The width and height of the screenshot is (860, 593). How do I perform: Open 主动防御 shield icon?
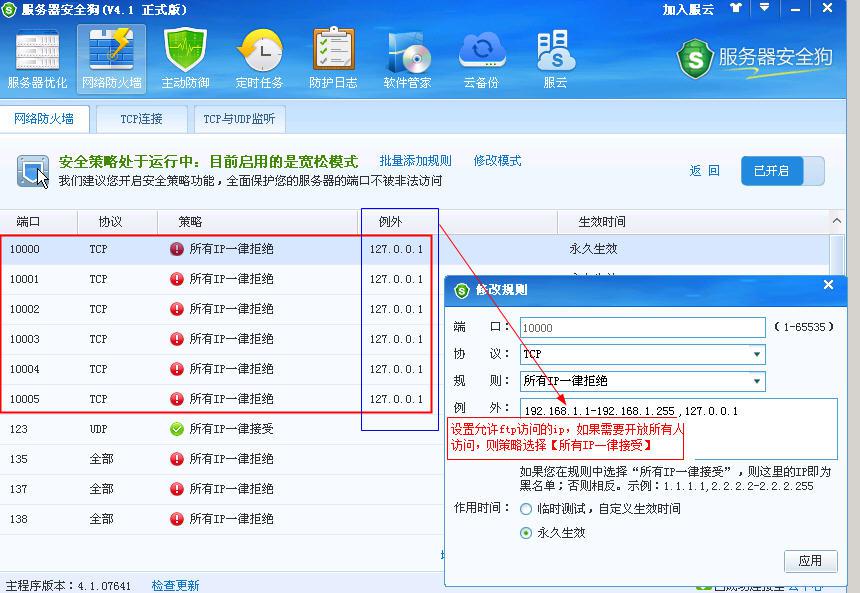185,59
